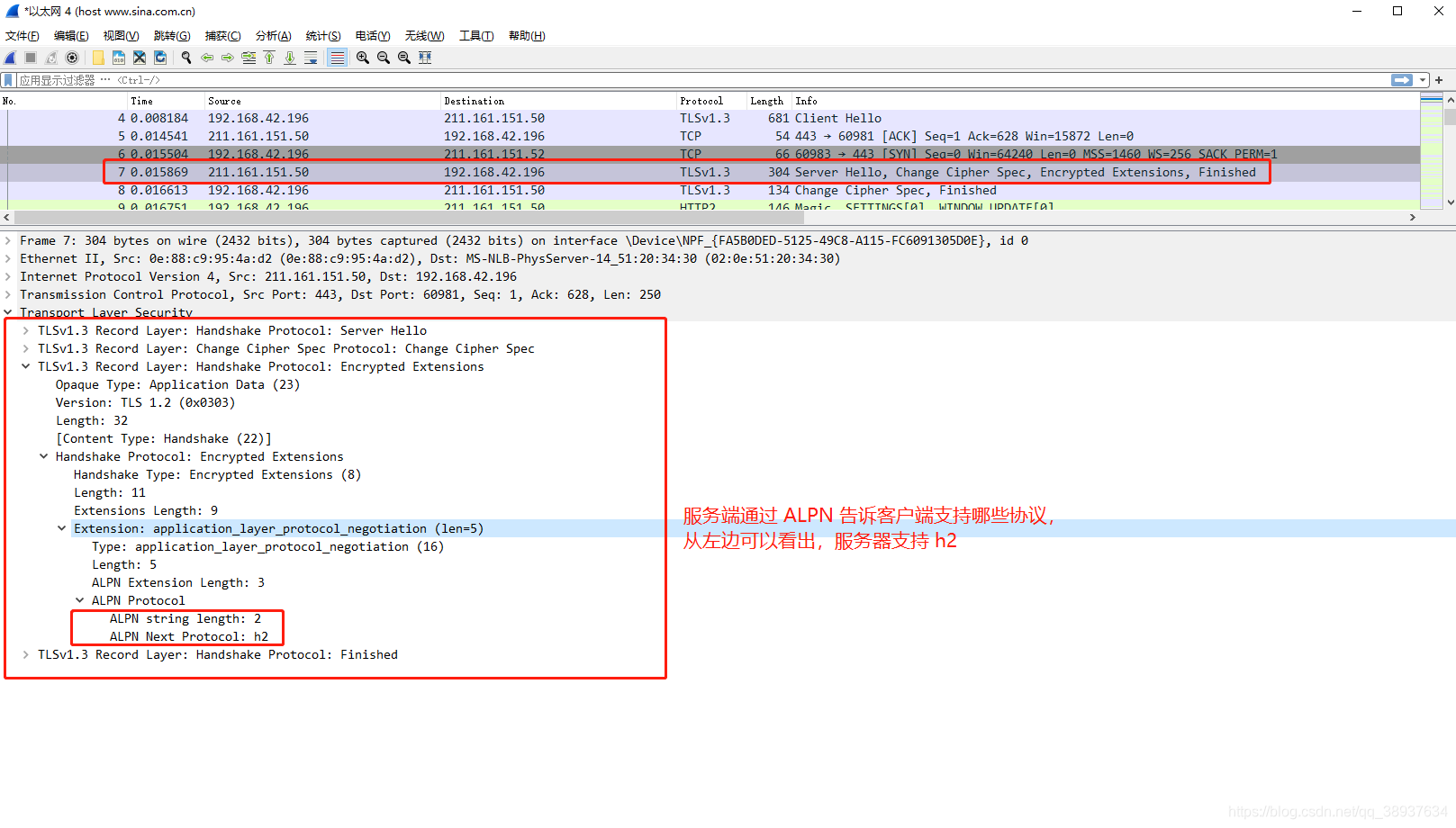Image resolution: width=1456 pixels, height=828 pixels.
Task: Sort packet list by Protocol column
Action: (x=710, y=101)
